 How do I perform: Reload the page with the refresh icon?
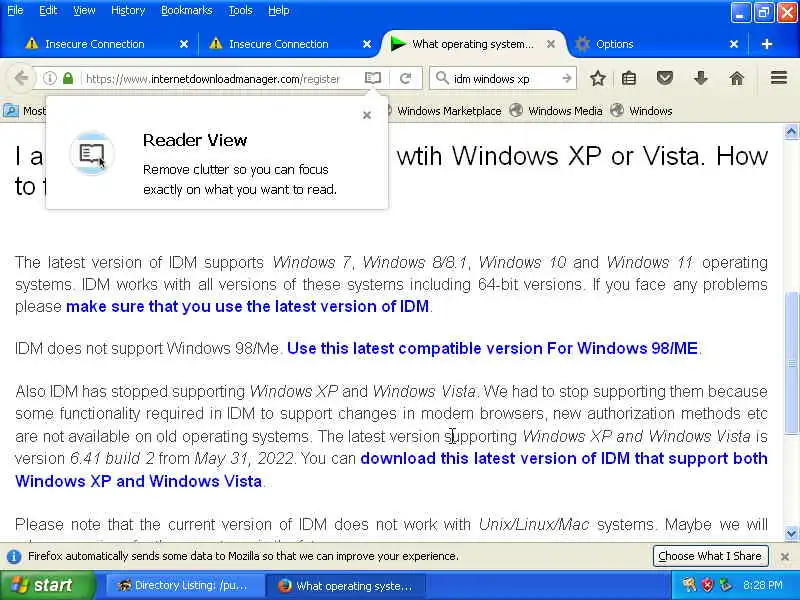pyautogui.click(x=406, y=79)
